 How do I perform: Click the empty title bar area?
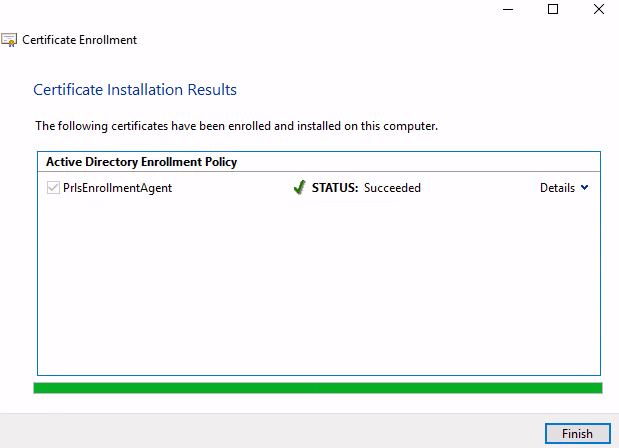(250, 10)
